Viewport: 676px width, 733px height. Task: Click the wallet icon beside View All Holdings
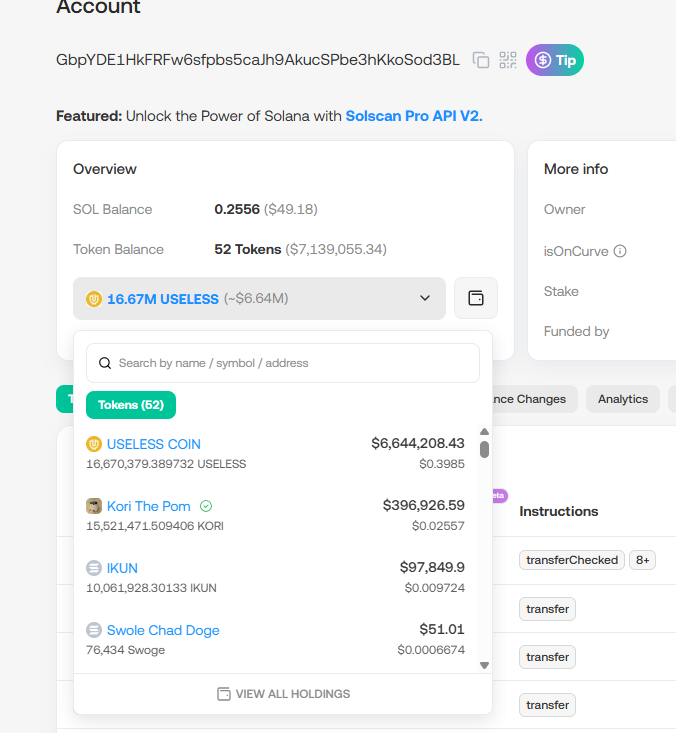pos(224,694)
